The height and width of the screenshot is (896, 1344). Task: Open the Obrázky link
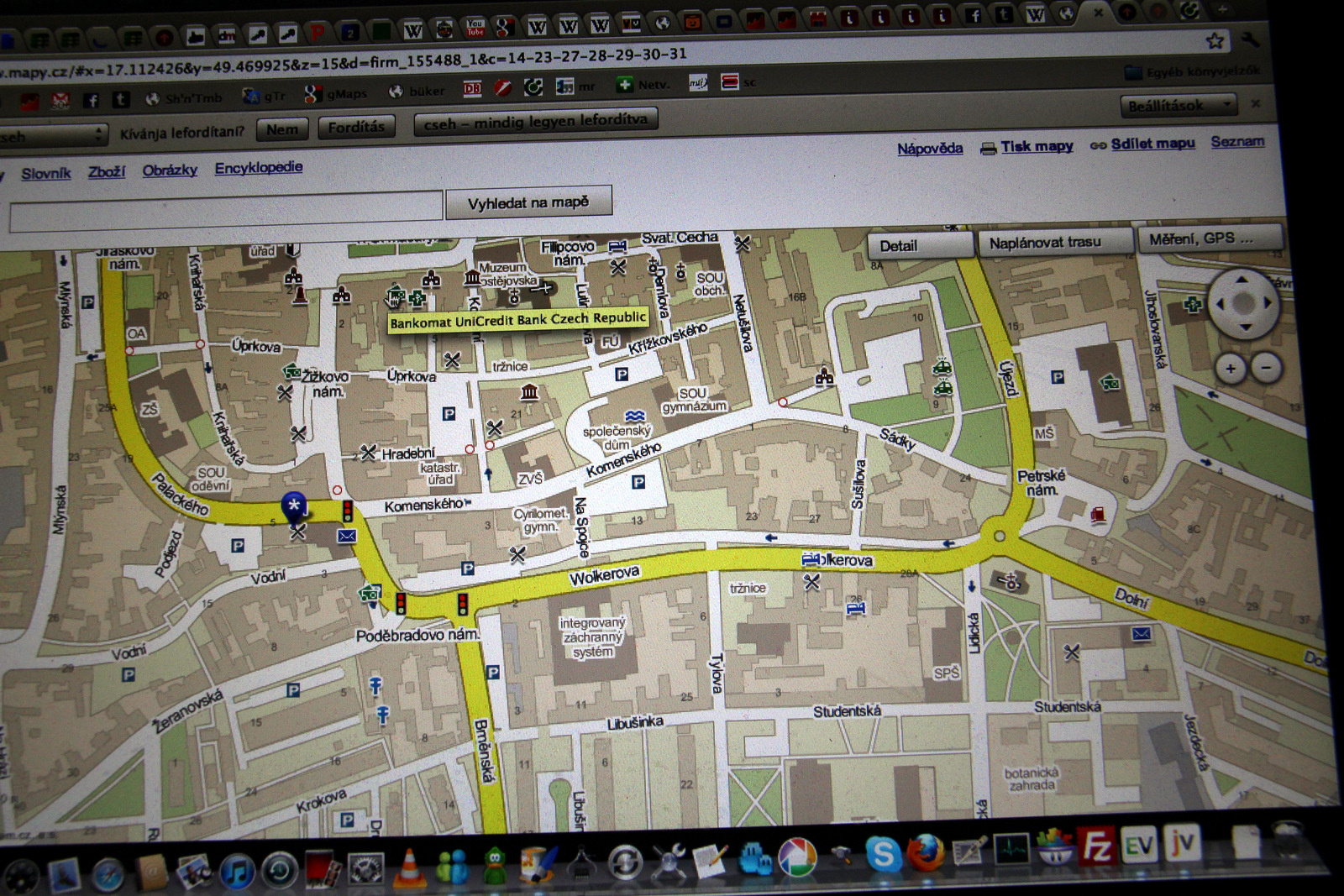click(x=170, y=170)
